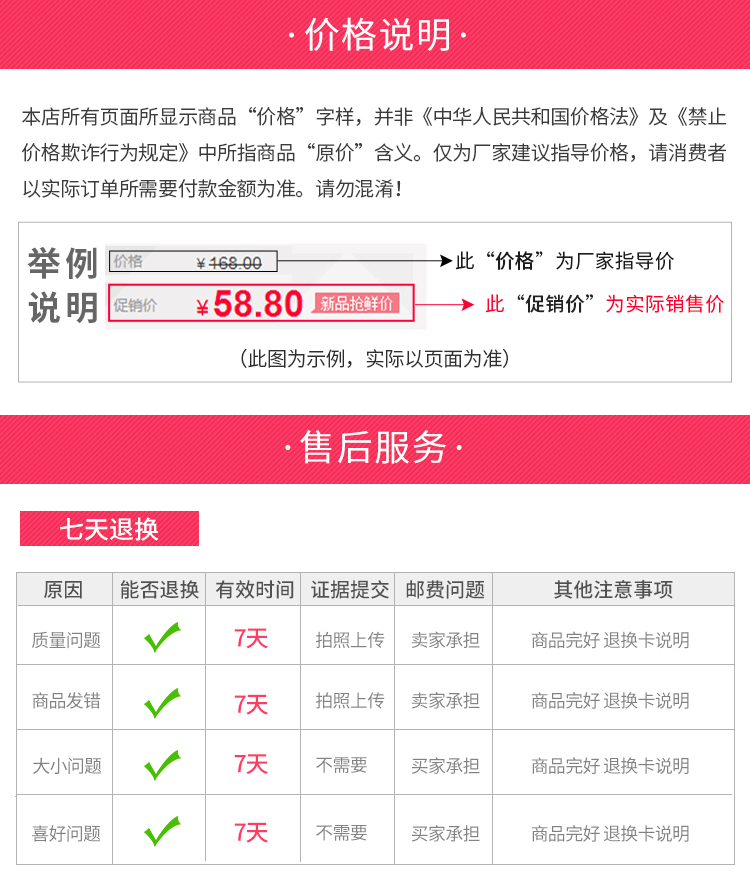
Task: Click the 售后服务 header banner
Action: pos(375,449)
